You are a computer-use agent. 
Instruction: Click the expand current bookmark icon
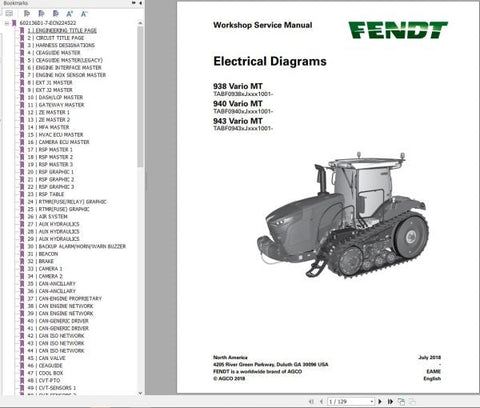(27, 13)
